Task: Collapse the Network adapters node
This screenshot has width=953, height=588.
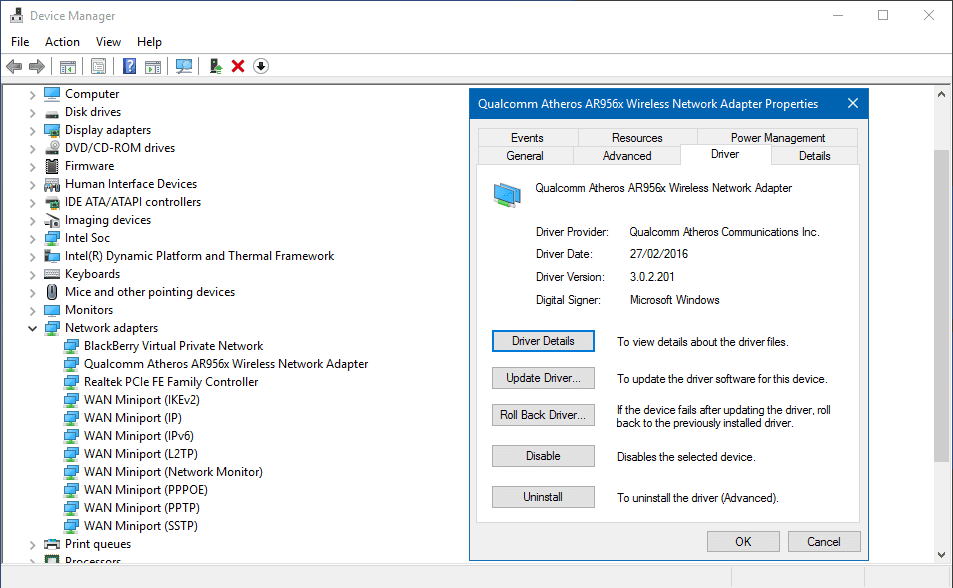Action: 32,328
